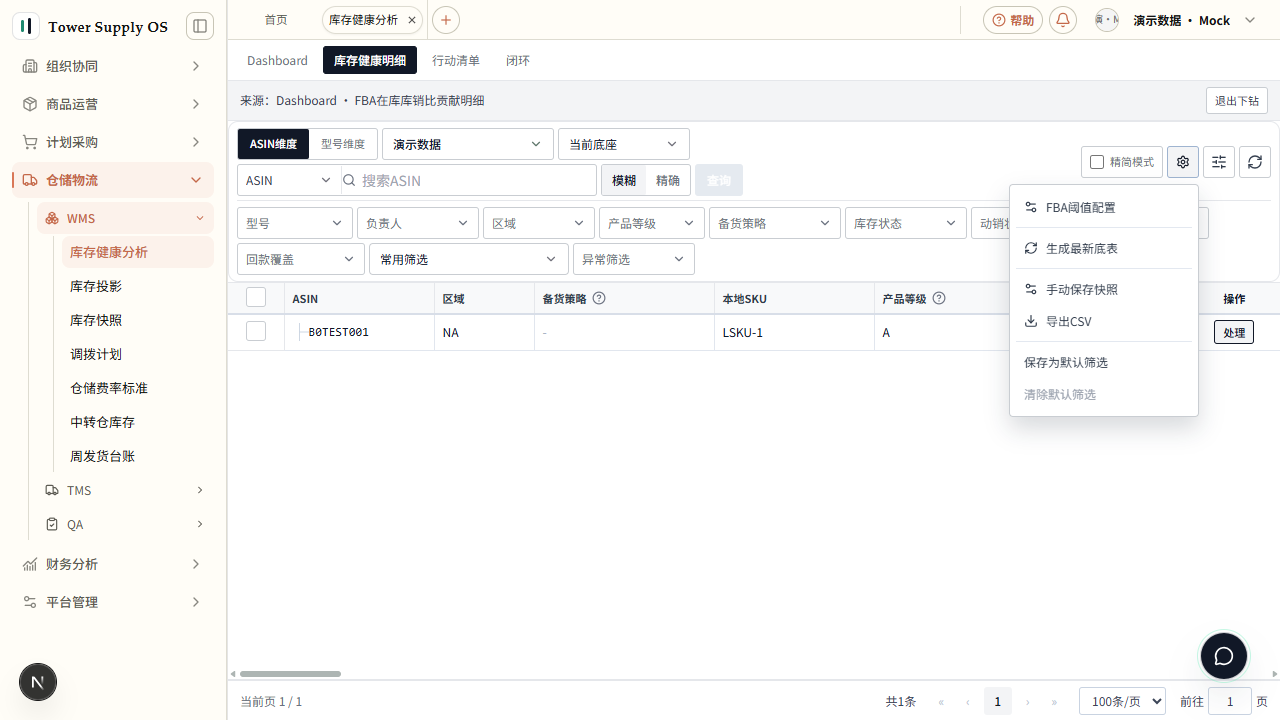
Task: Click the N avatar icon
Action: click(38, 682)
